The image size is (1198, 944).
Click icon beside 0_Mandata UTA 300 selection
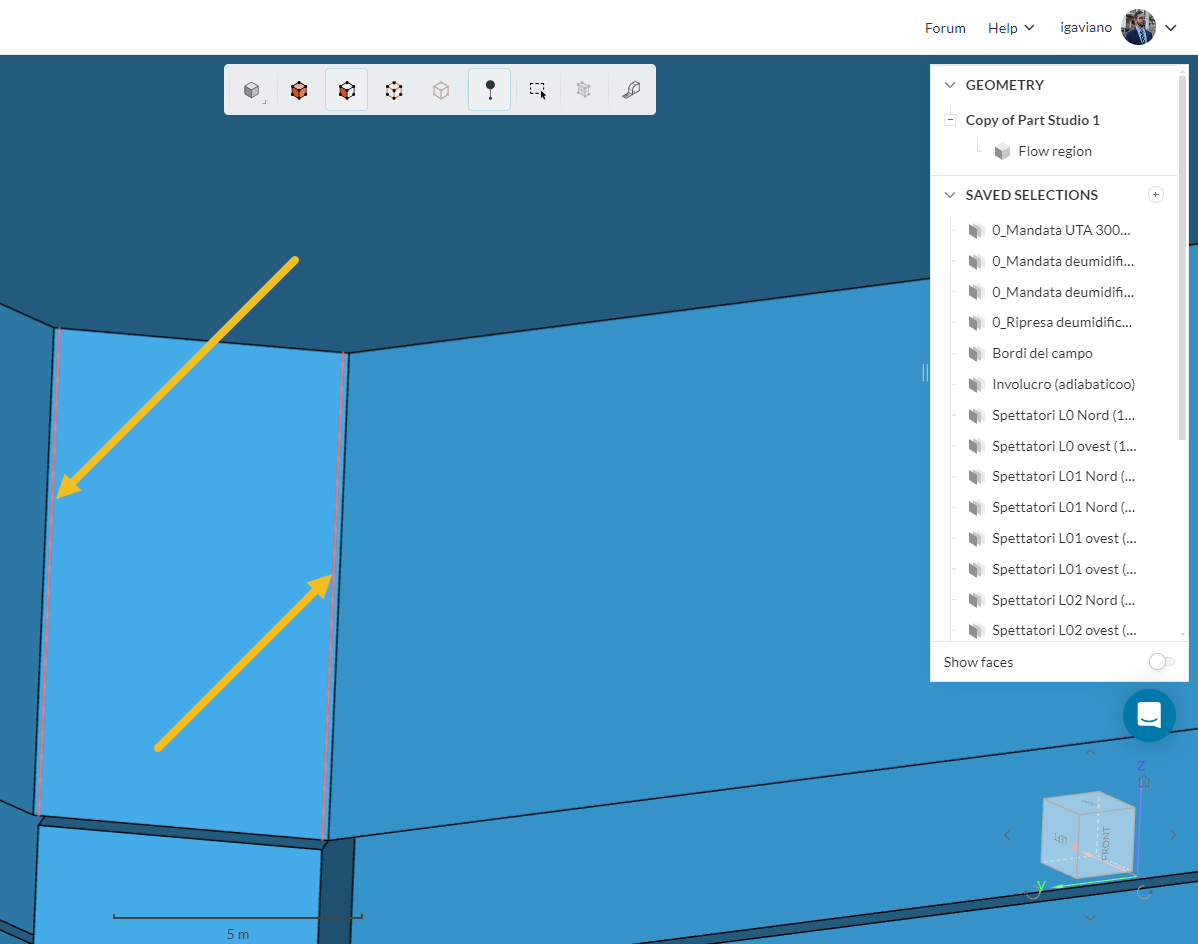[x=976, y=231]
